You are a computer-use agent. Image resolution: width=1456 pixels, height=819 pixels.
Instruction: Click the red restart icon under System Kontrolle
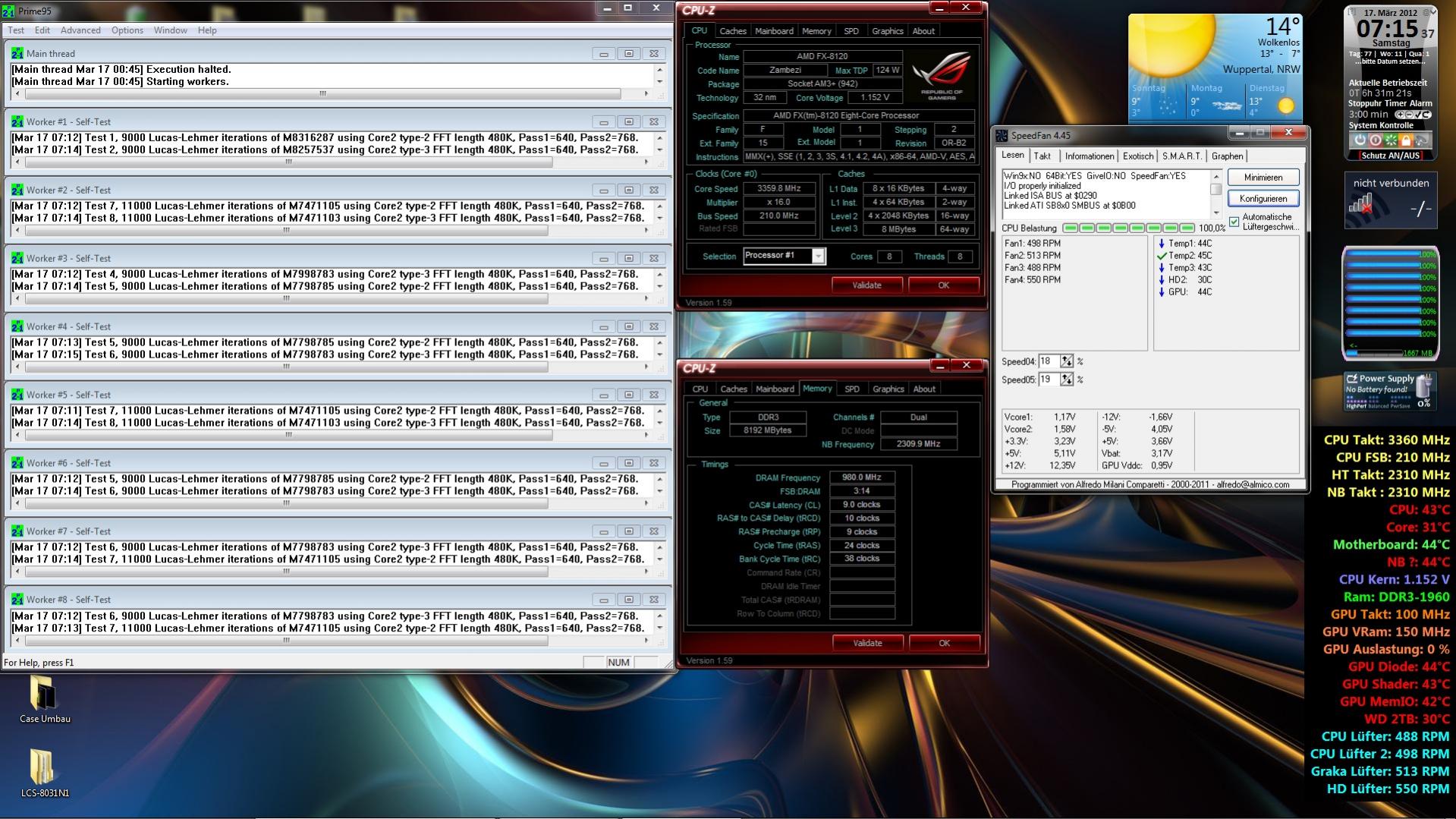tap(1375, 140)
